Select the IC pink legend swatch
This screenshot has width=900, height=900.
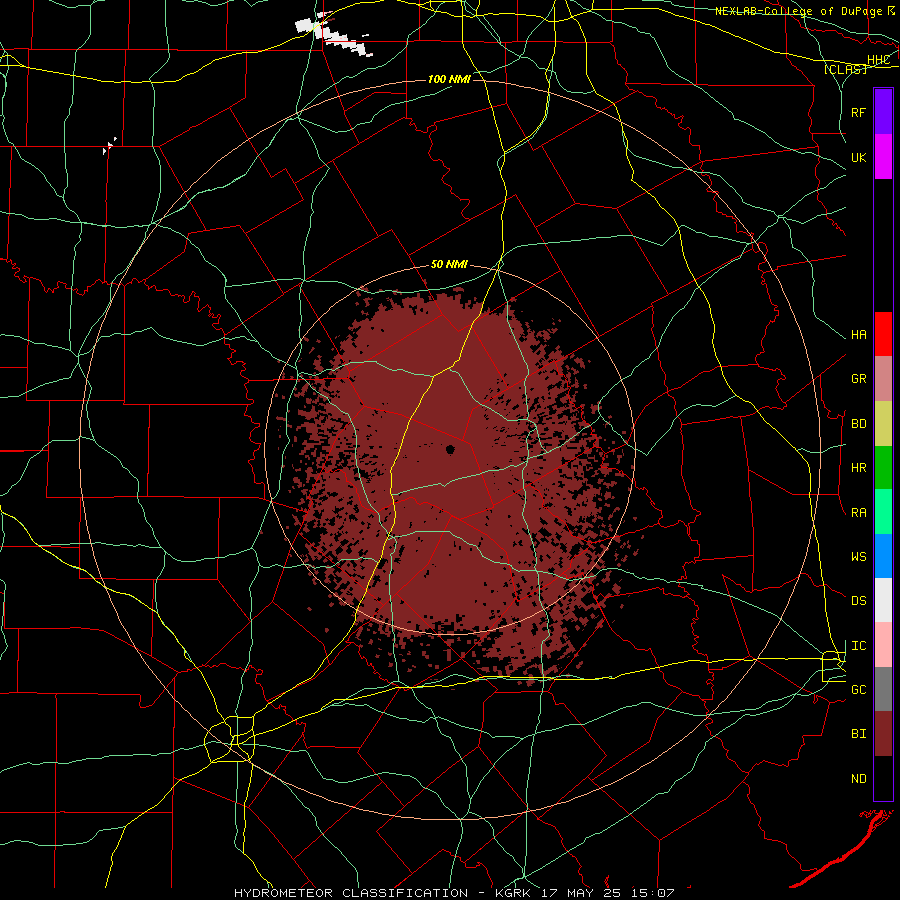pyautogui.click(x=883, y=645)
